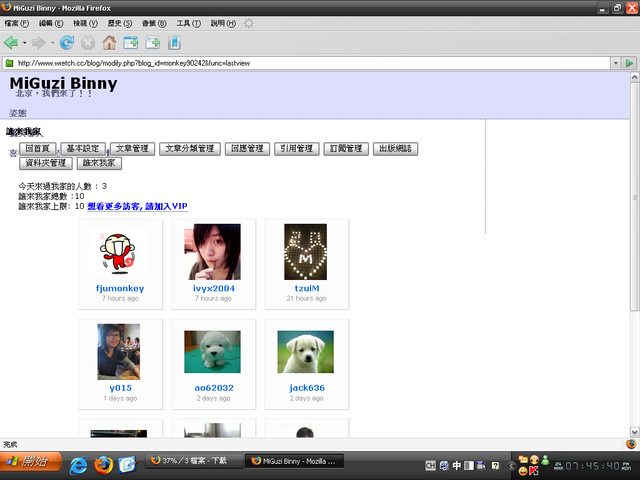
Task: Click the 基本設定 button
Action: click(83, 149)
